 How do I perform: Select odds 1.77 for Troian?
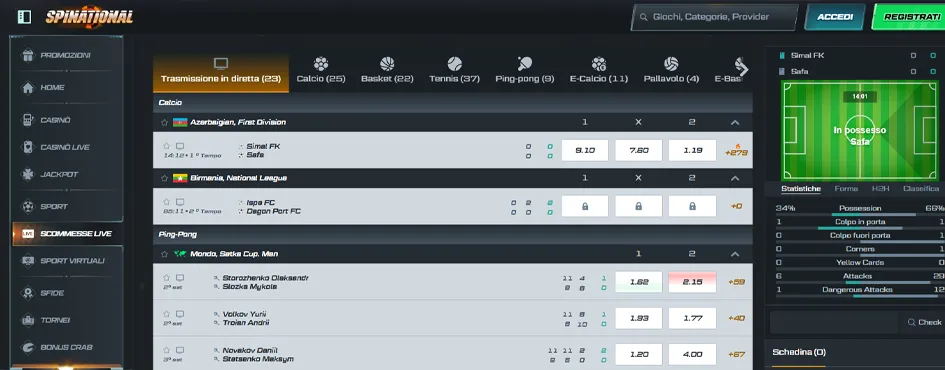tap(692, 318)
